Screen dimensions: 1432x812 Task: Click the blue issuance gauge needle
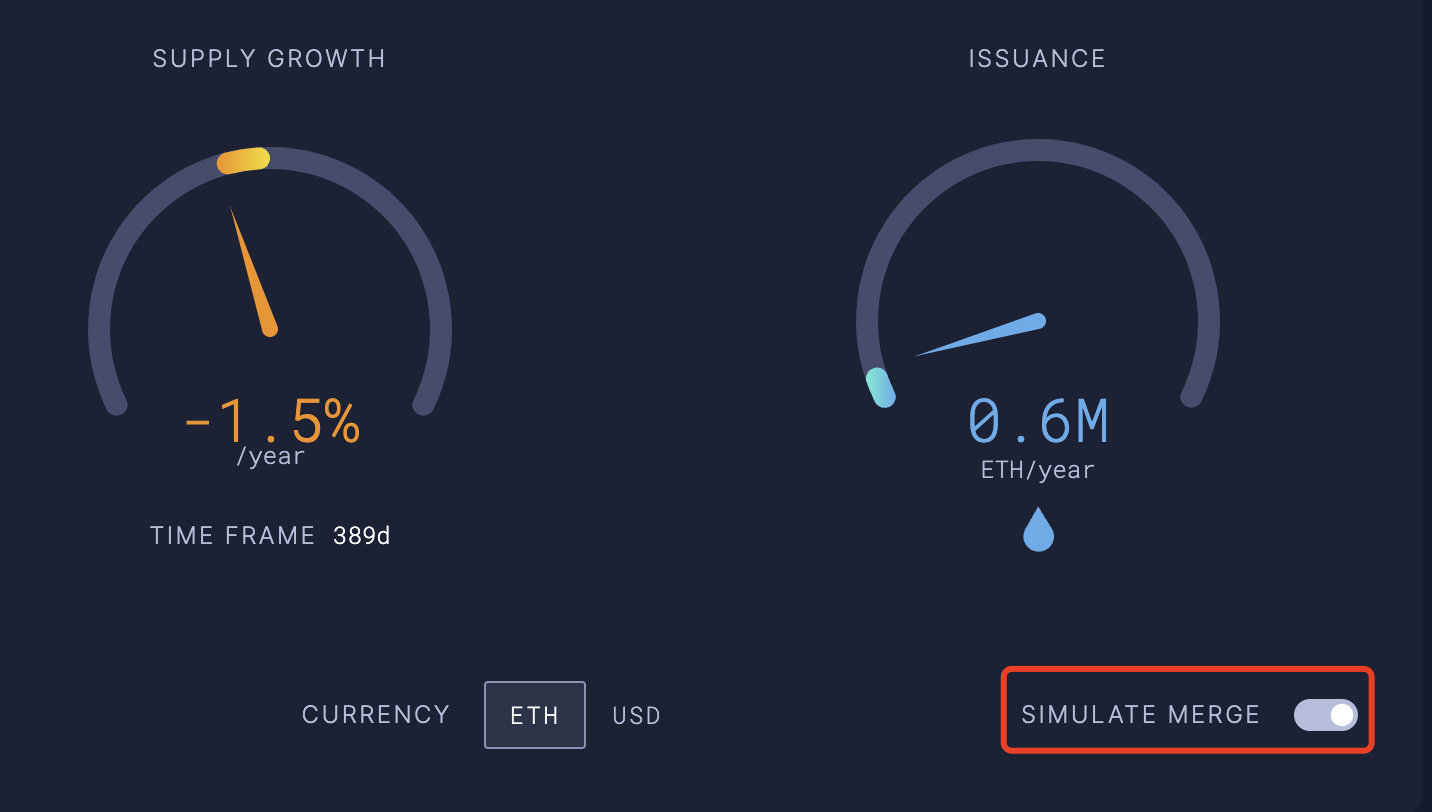[x=980, y=335]
